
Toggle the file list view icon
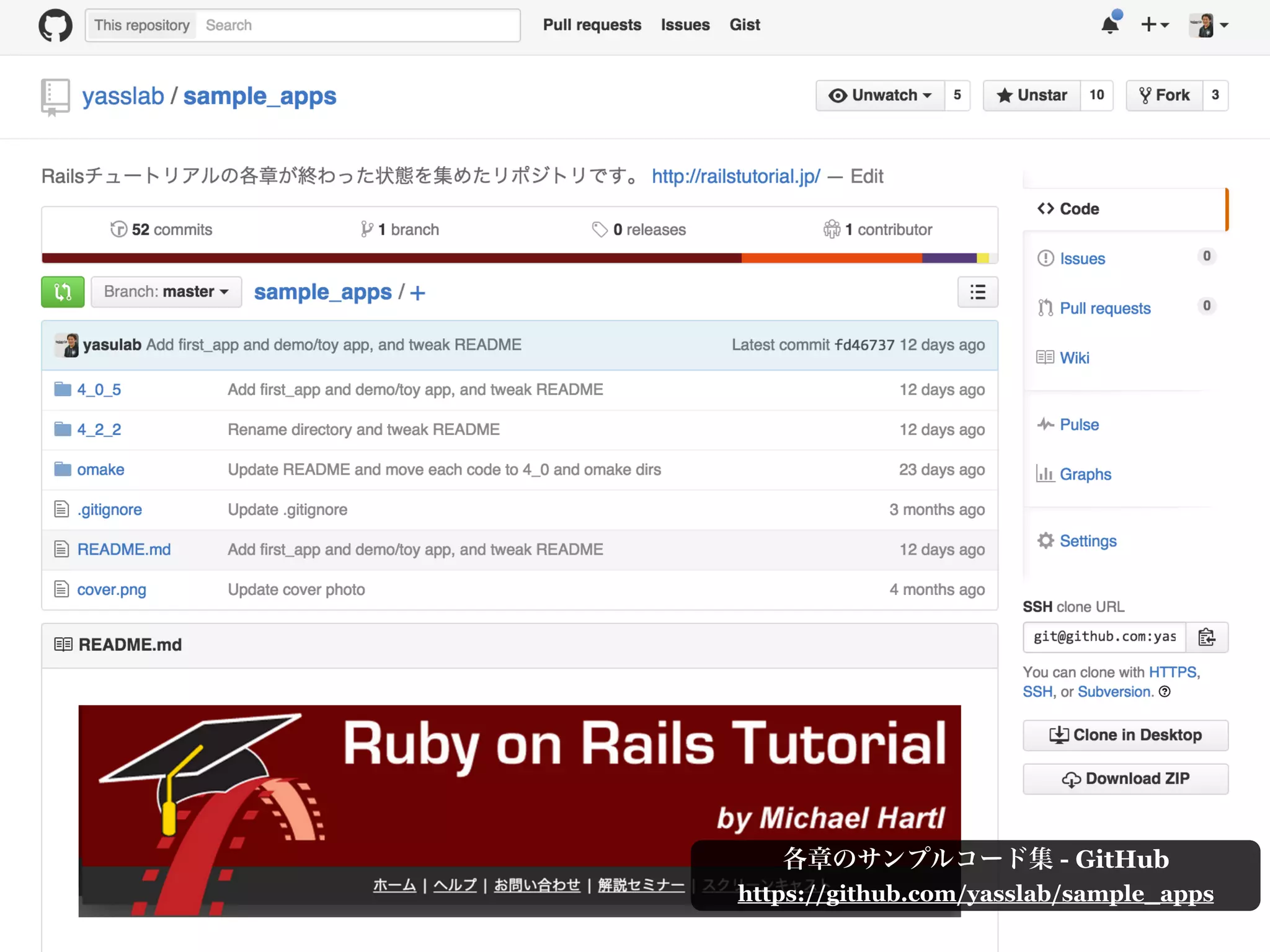click(x=978, y=292)
